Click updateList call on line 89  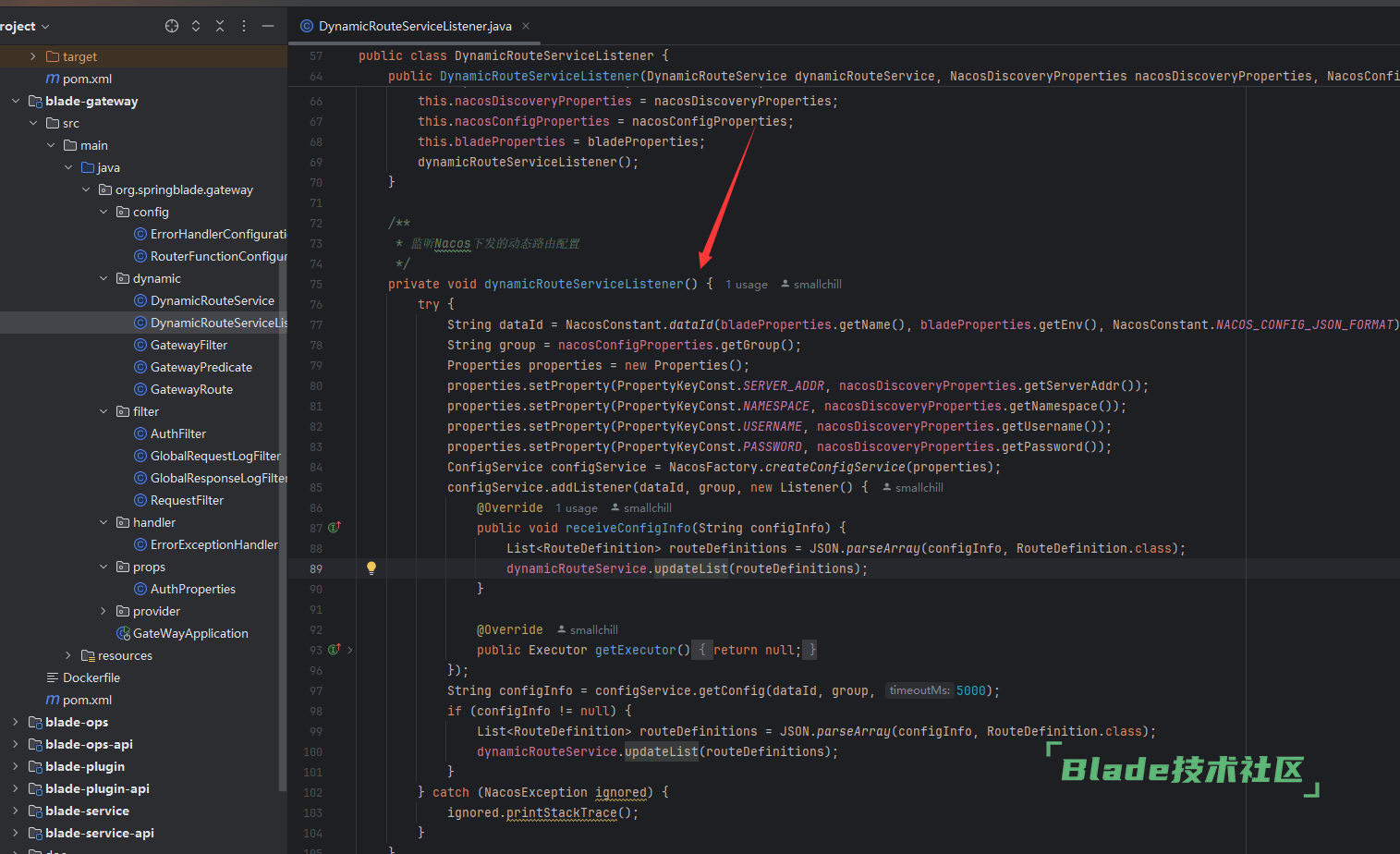tap(691, 568)
